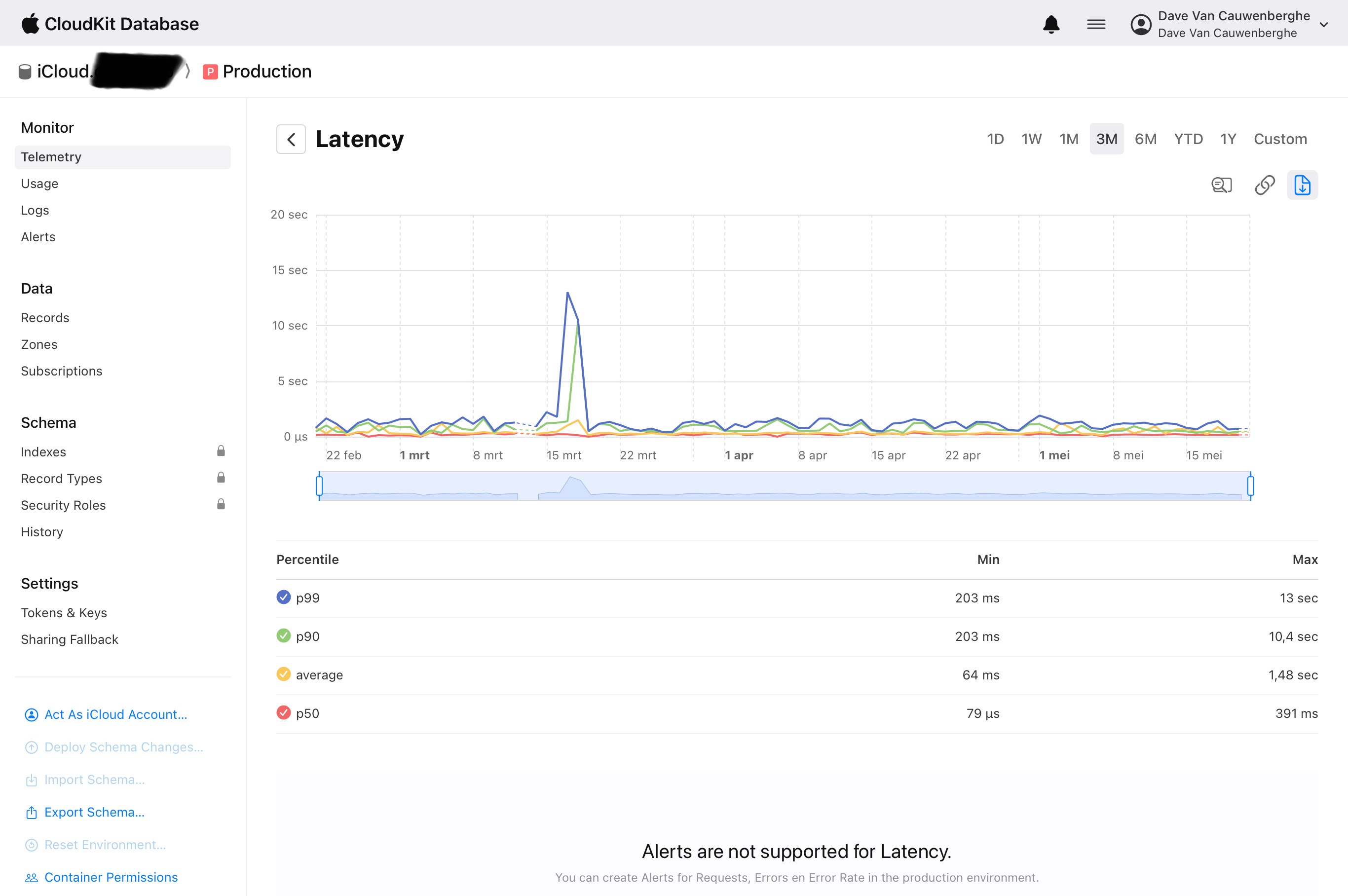Open Security Roles under Schema
Image resolution: width=1348 pixels, height=896 pixels.
(64, 505)
